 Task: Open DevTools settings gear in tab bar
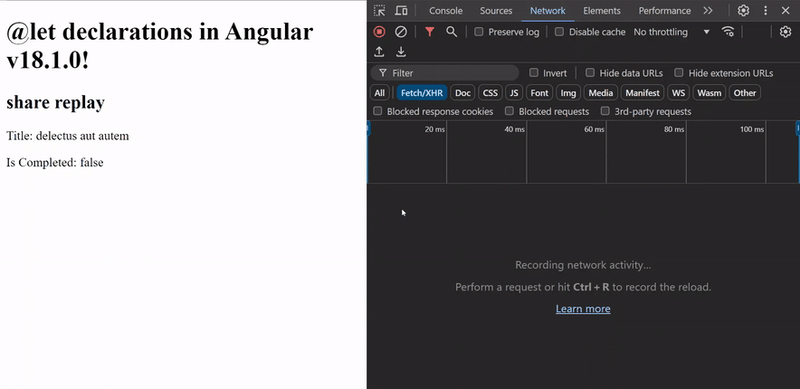tap(743, 11)
